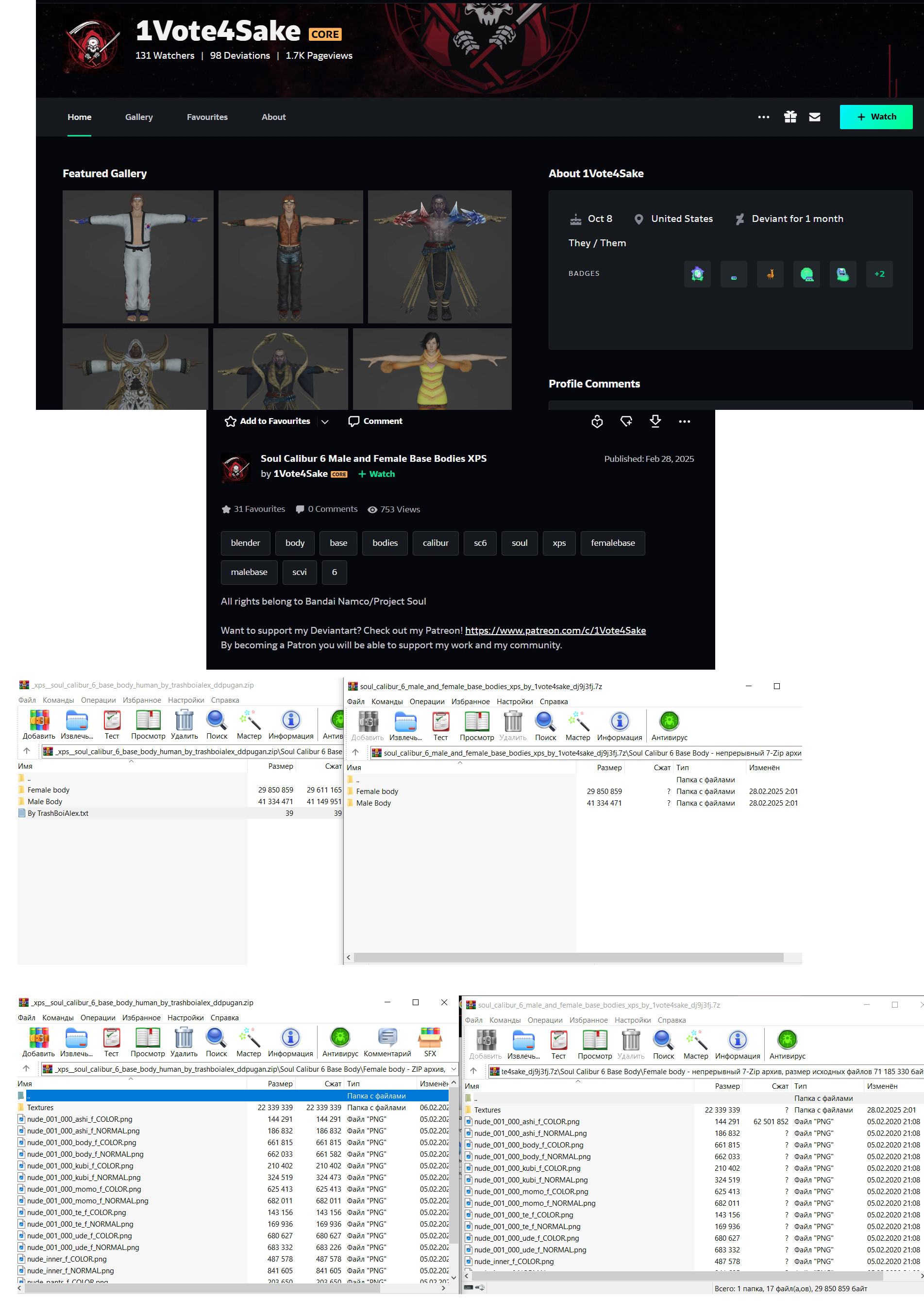
Task: Click the star icon in Add to Favourites
Action: coord(231,422)
